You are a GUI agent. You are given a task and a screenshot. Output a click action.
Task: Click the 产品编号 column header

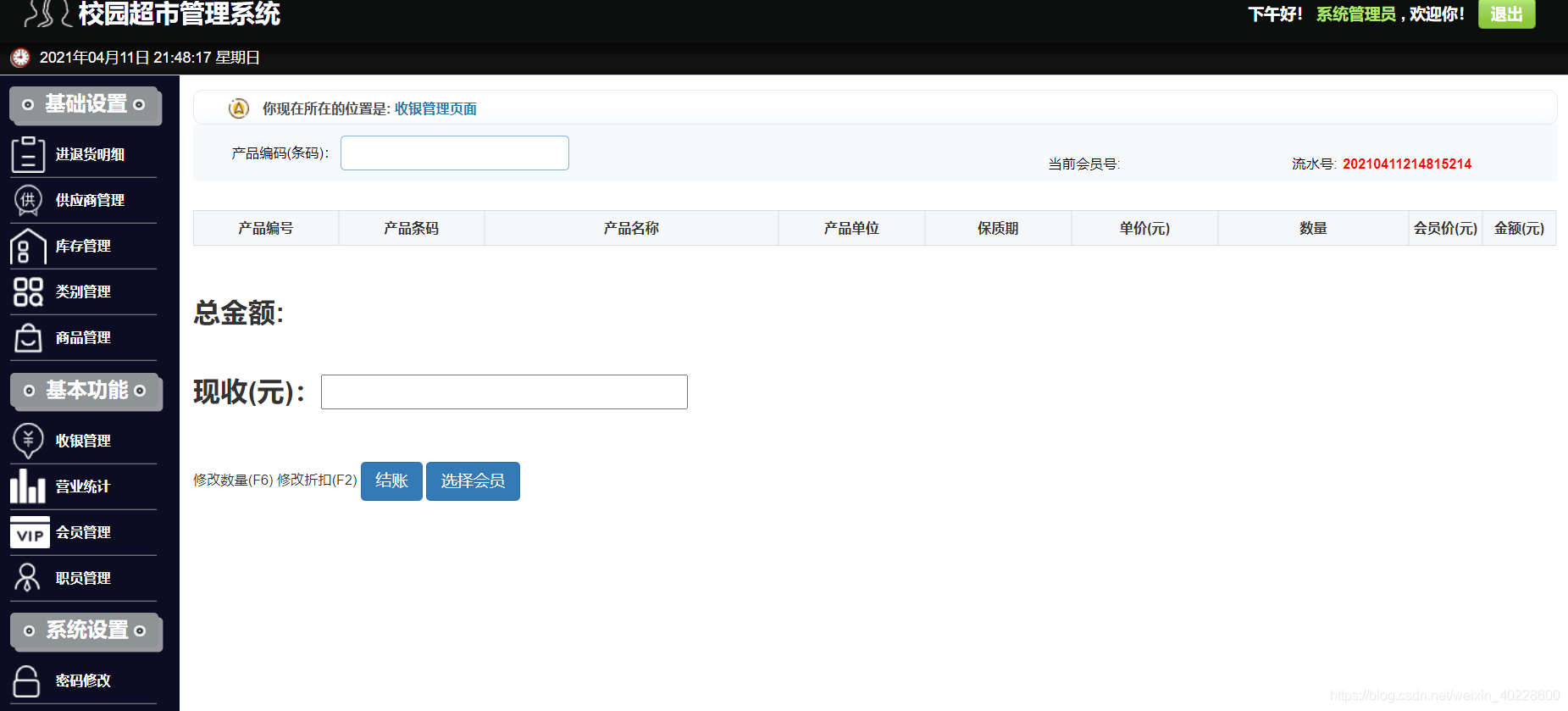click(x=266, y=228)
